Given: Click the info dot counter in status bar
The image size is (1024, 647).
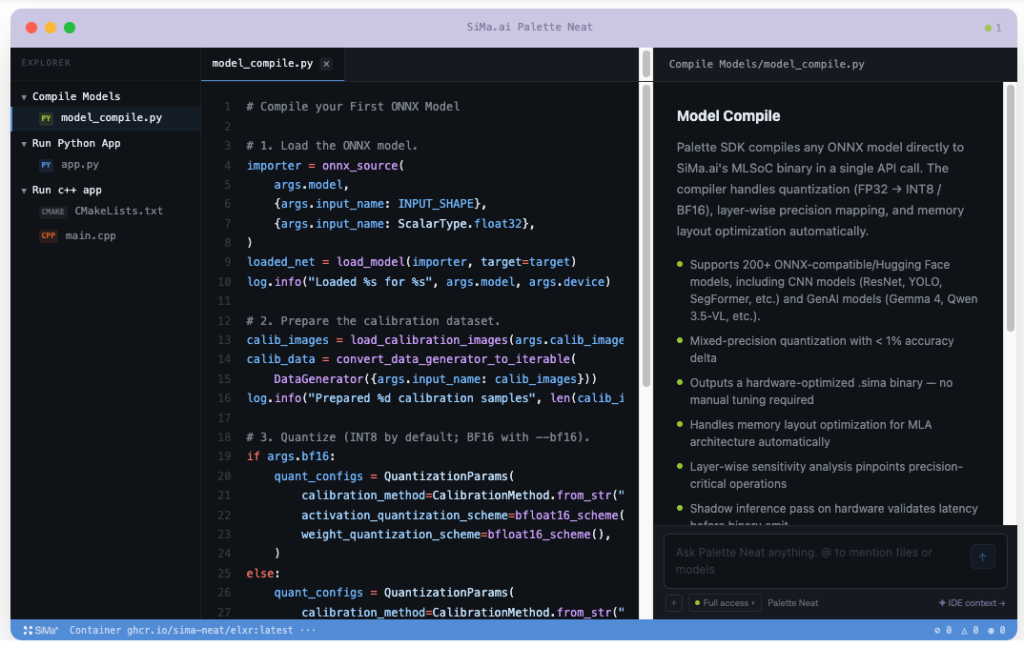Looking at the screenshot, I should coord(997,630).
